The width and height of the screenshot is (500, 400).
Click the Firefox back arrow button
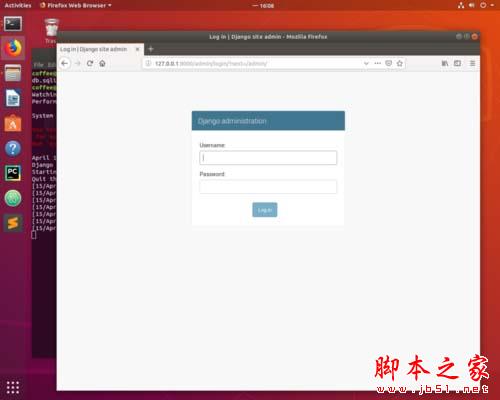pyautogui.click(x=65, y=63)
